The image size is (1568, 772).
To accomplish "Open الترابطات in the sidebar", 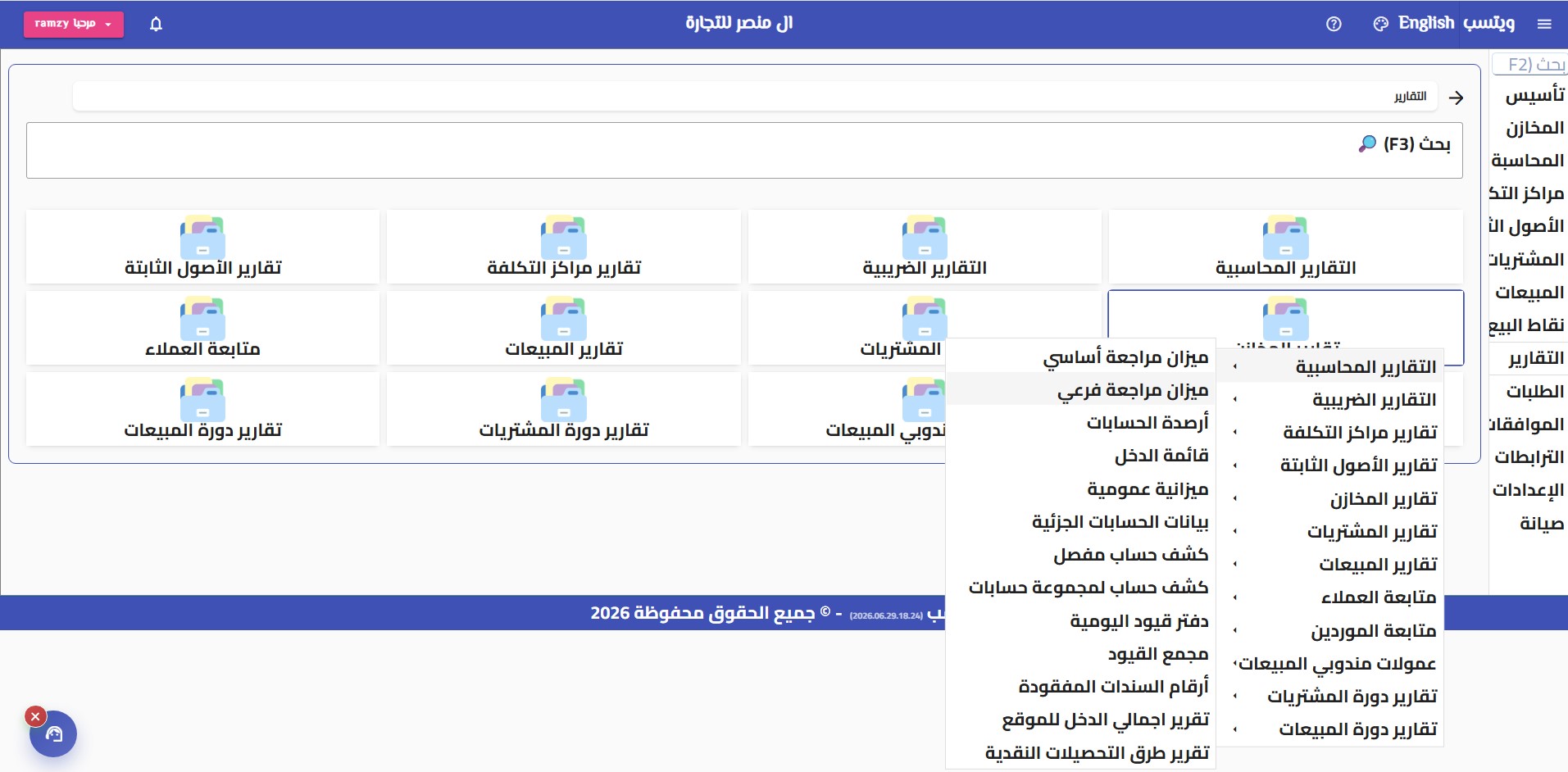I will pos(1529,457).
